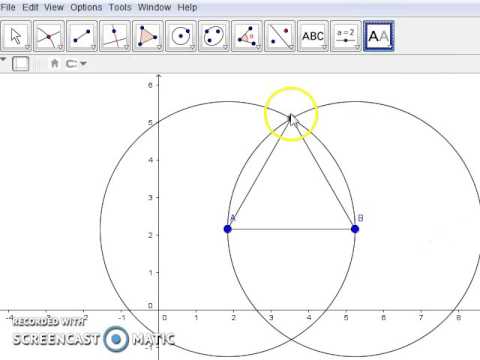This screenshot has width=480, height=360.
Task: Click the label of point B
Action: (360, 218)
